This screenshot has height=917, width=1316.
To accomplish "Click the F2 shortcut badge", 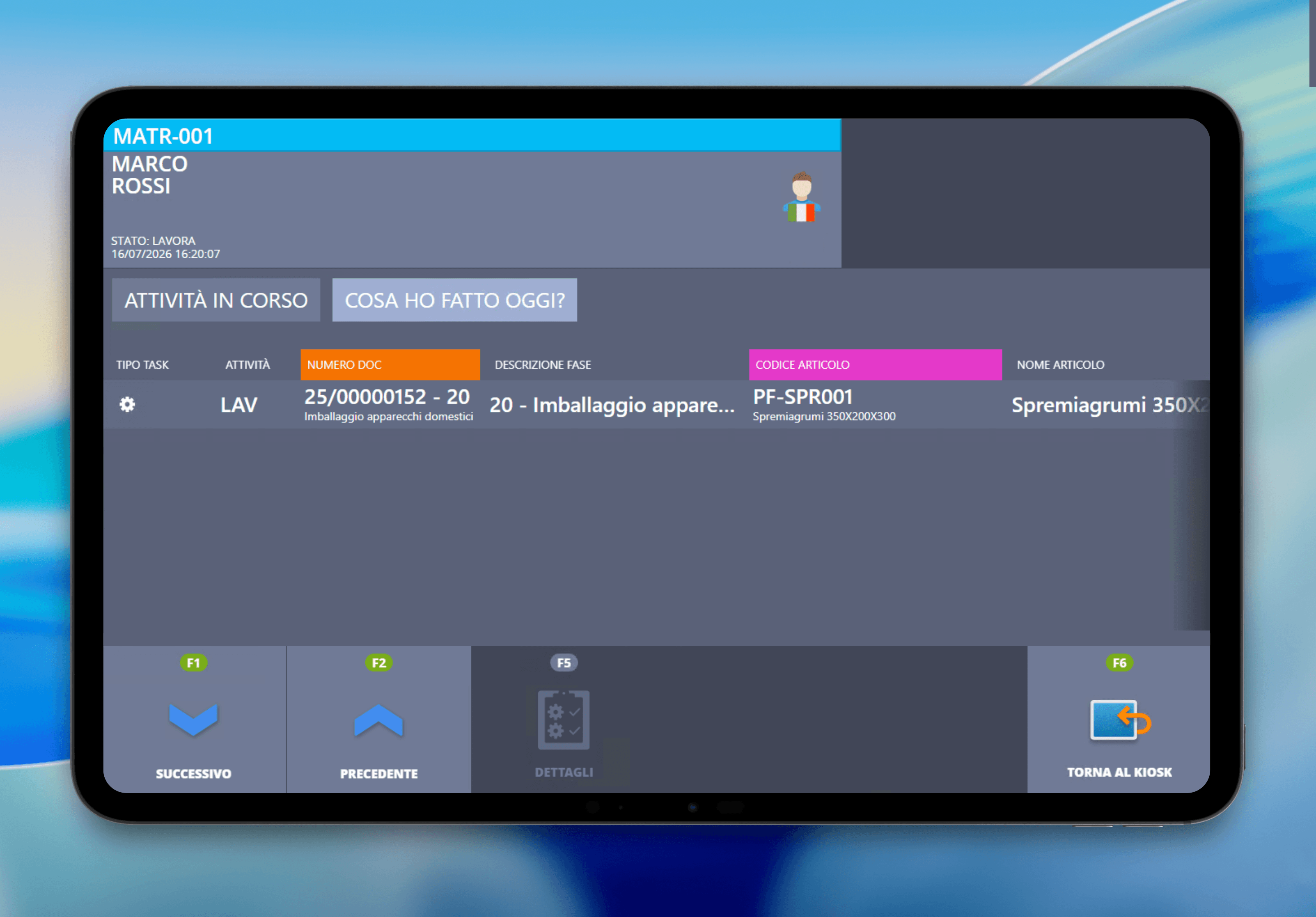I will pyautogui.click(x=379, y=663).
